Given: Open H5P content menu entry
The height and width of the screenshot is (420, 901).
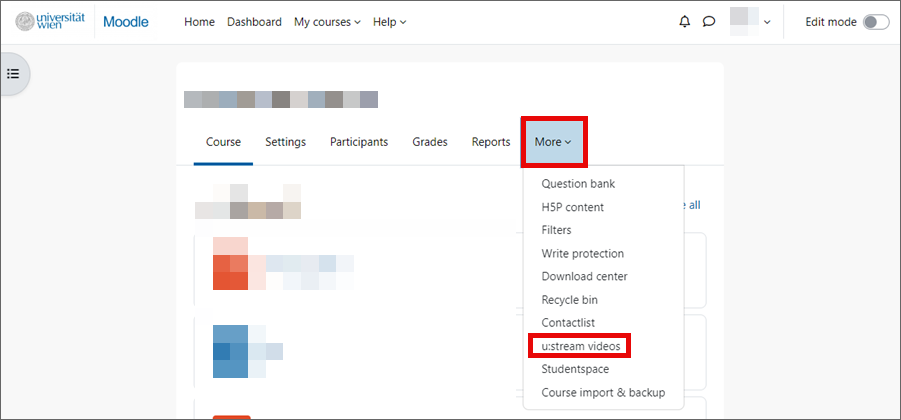Looking at the screenshot, I should [572, 207].
